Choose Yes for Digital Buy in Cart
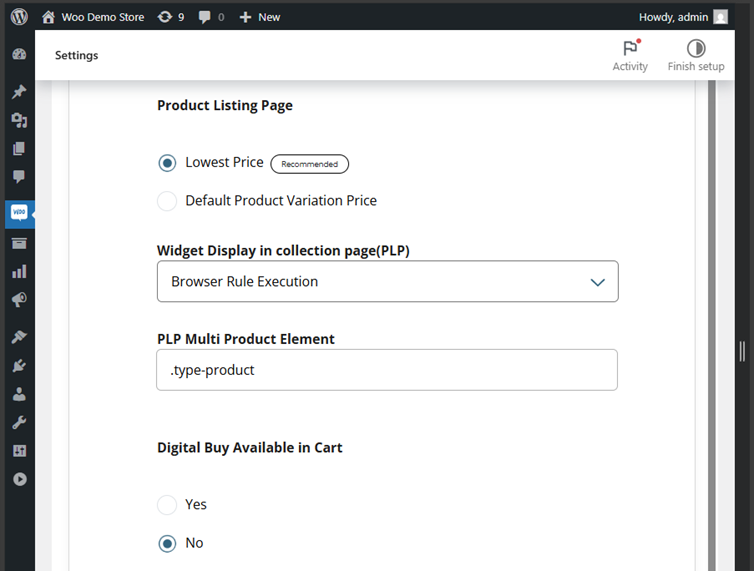754x571 pixels. tap(167, 505)
